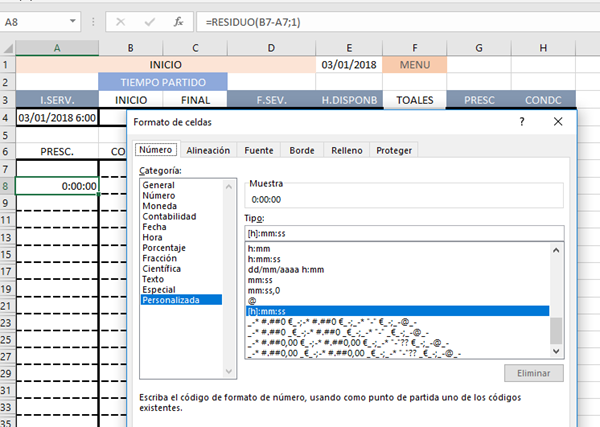This screenshot has height=427, width=600.
Task: Click the insert function fx icon
Action: click(x=178, y=21)
